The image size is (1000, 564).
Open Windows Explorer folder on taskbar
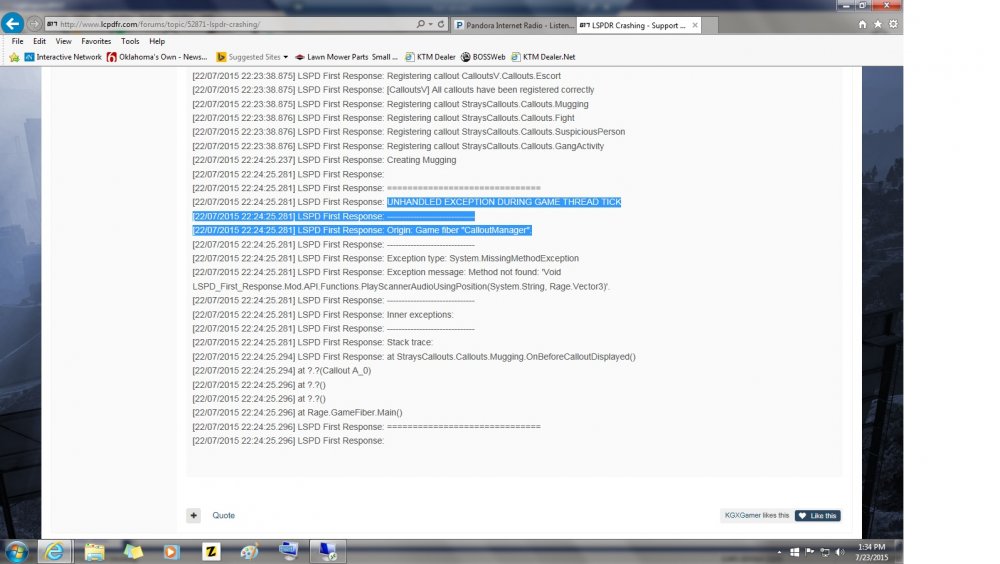(94, 551)
